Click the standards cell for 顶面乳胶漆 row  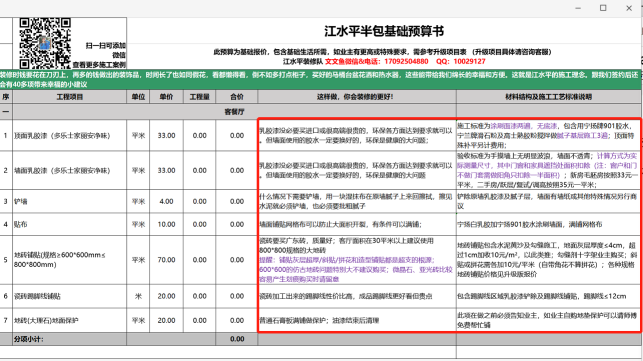pyautogui.click(x=549, y=135)
